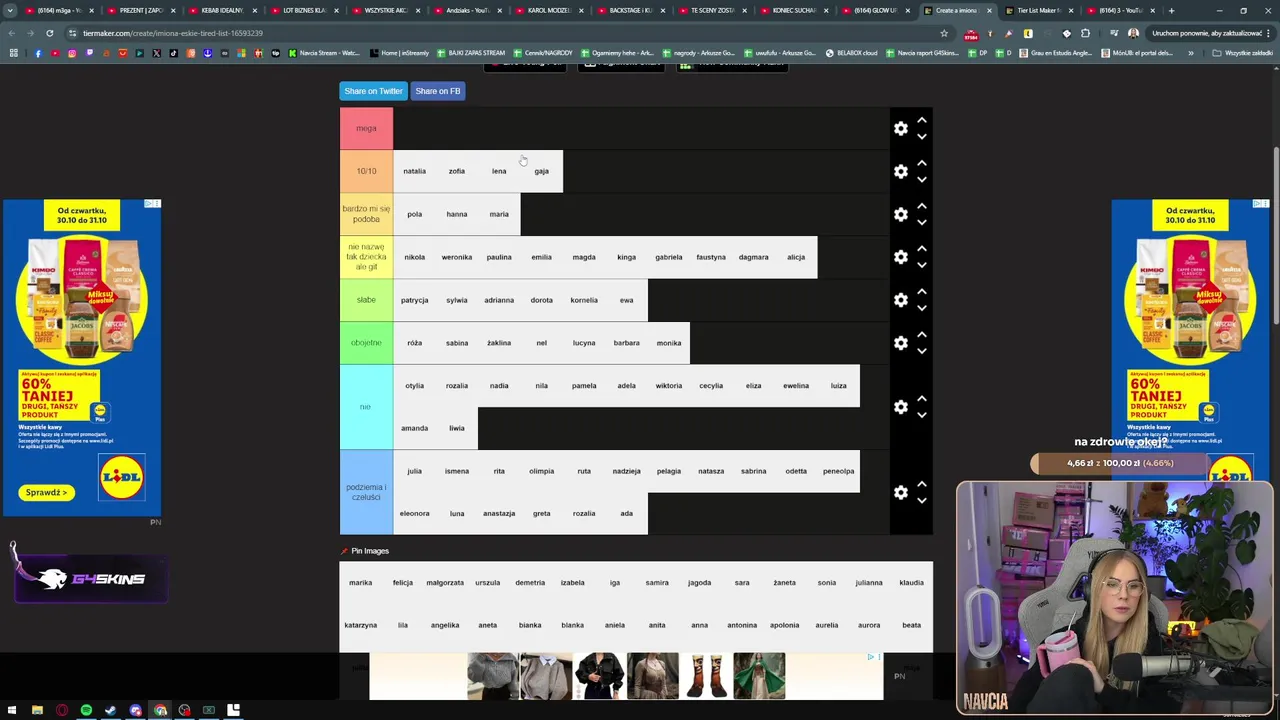
Task: Open Opera from the taskbar
Action: point(62,710)
